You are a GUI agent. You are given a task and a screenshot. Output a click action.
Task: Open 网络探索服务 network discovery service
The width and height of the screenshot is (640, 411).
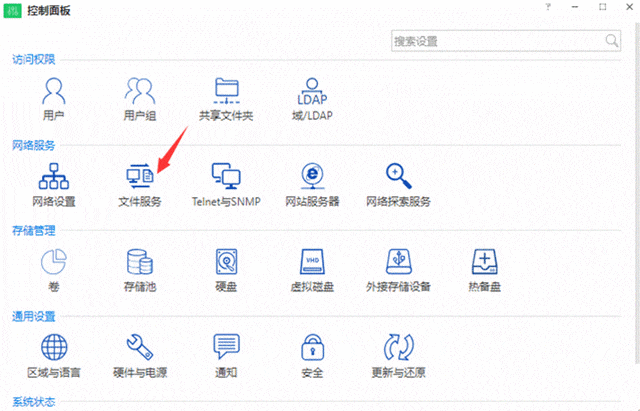tap(398, 185)
